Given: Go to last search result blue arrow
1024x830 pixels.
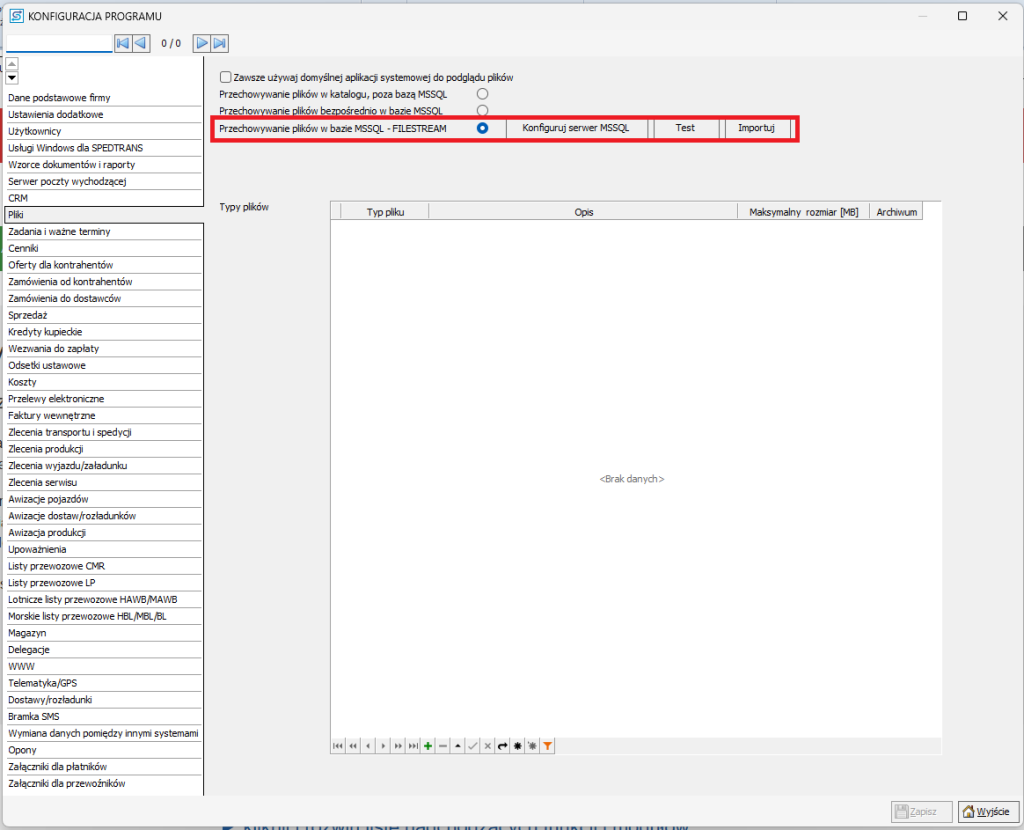Looking at the screenshot, I should (x=220, y=43).
